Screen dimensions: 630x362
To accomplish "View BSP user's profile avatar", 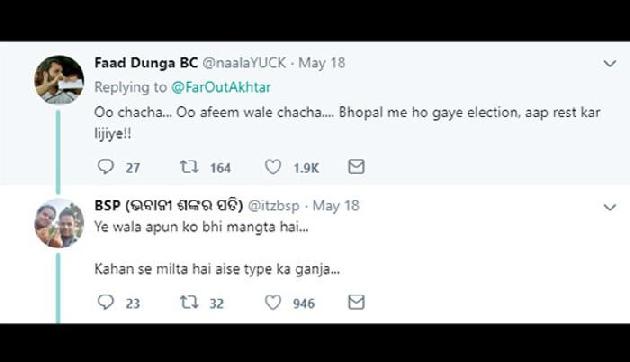I will point(59,223).
